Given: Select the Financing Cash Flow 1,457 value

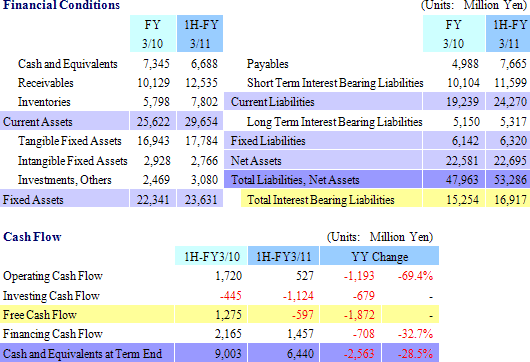Looking at the screenshot, I should click(x=300, y=334).
